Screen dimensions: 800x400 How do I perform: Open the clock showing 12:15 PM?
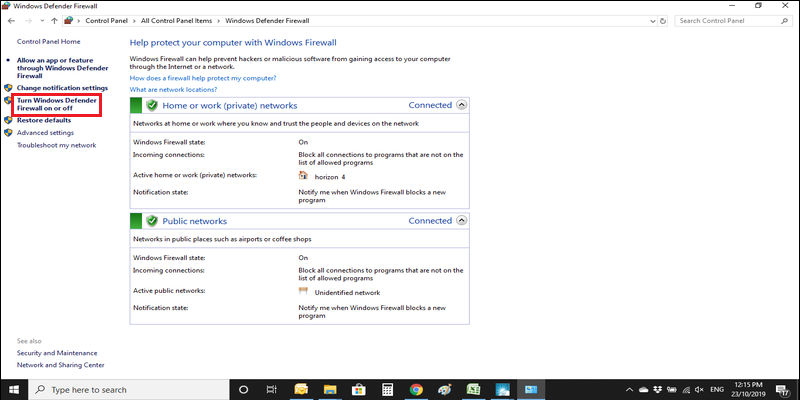(750, 390)
